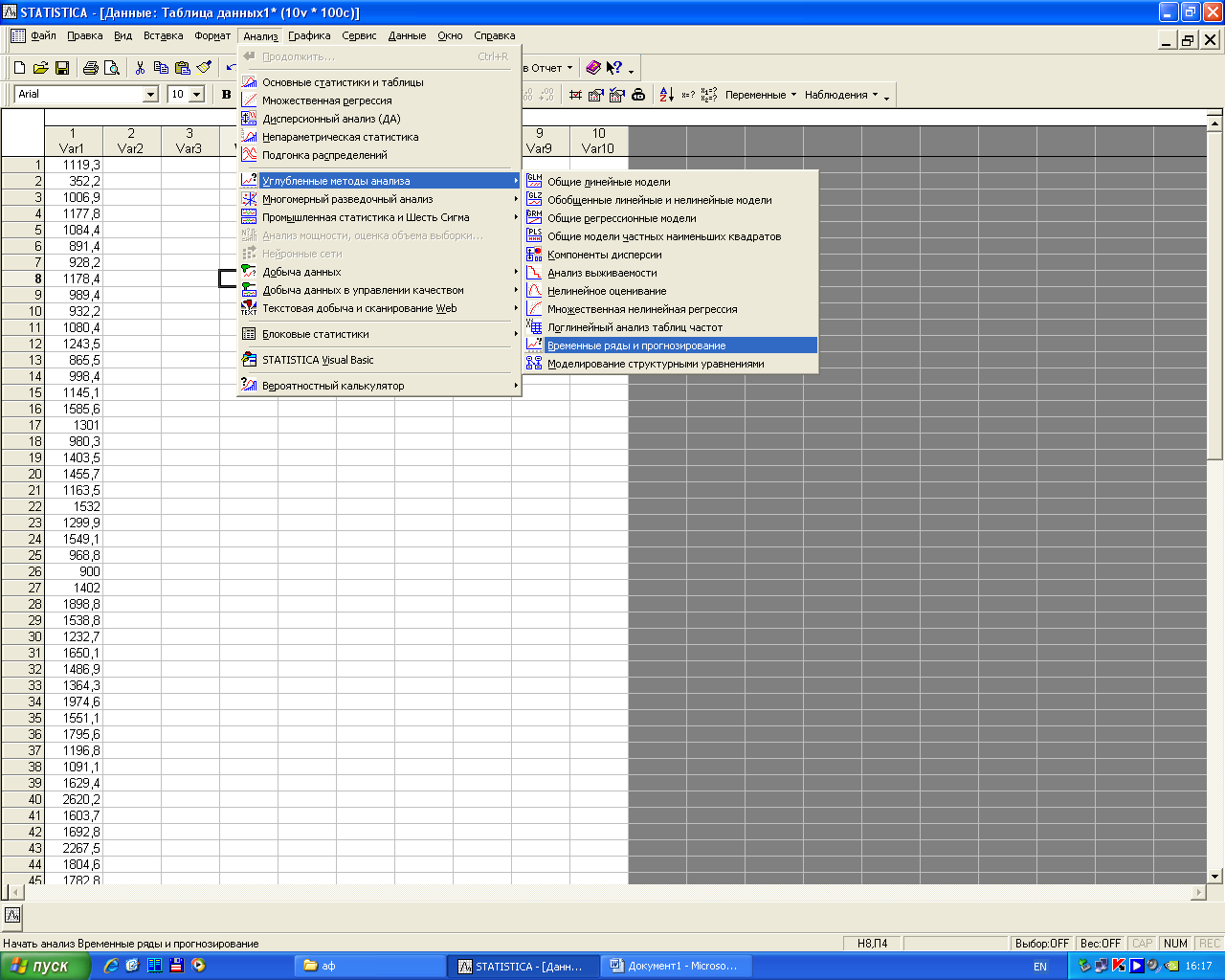Choose Общие регрессионные модели
1225x980 pixels.
(670, 218)
